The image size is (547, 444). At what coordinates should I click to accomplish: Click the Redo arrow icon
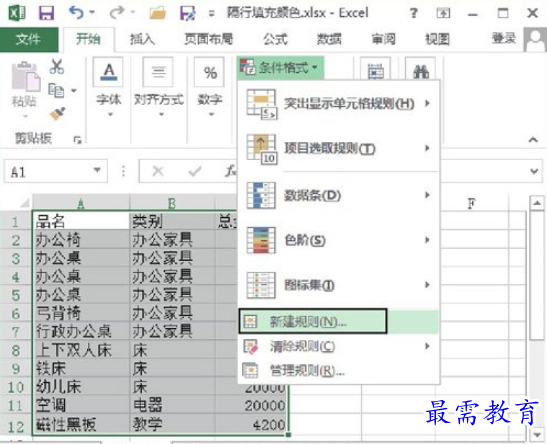click(x=117, y=13)
